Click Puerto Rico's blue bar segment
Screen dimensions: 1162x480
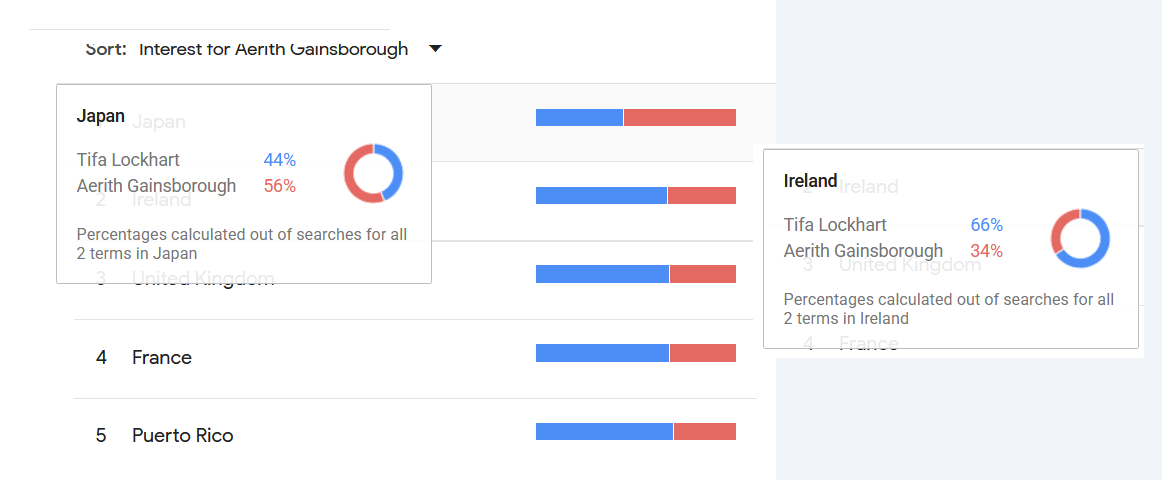tap(604, 431)
